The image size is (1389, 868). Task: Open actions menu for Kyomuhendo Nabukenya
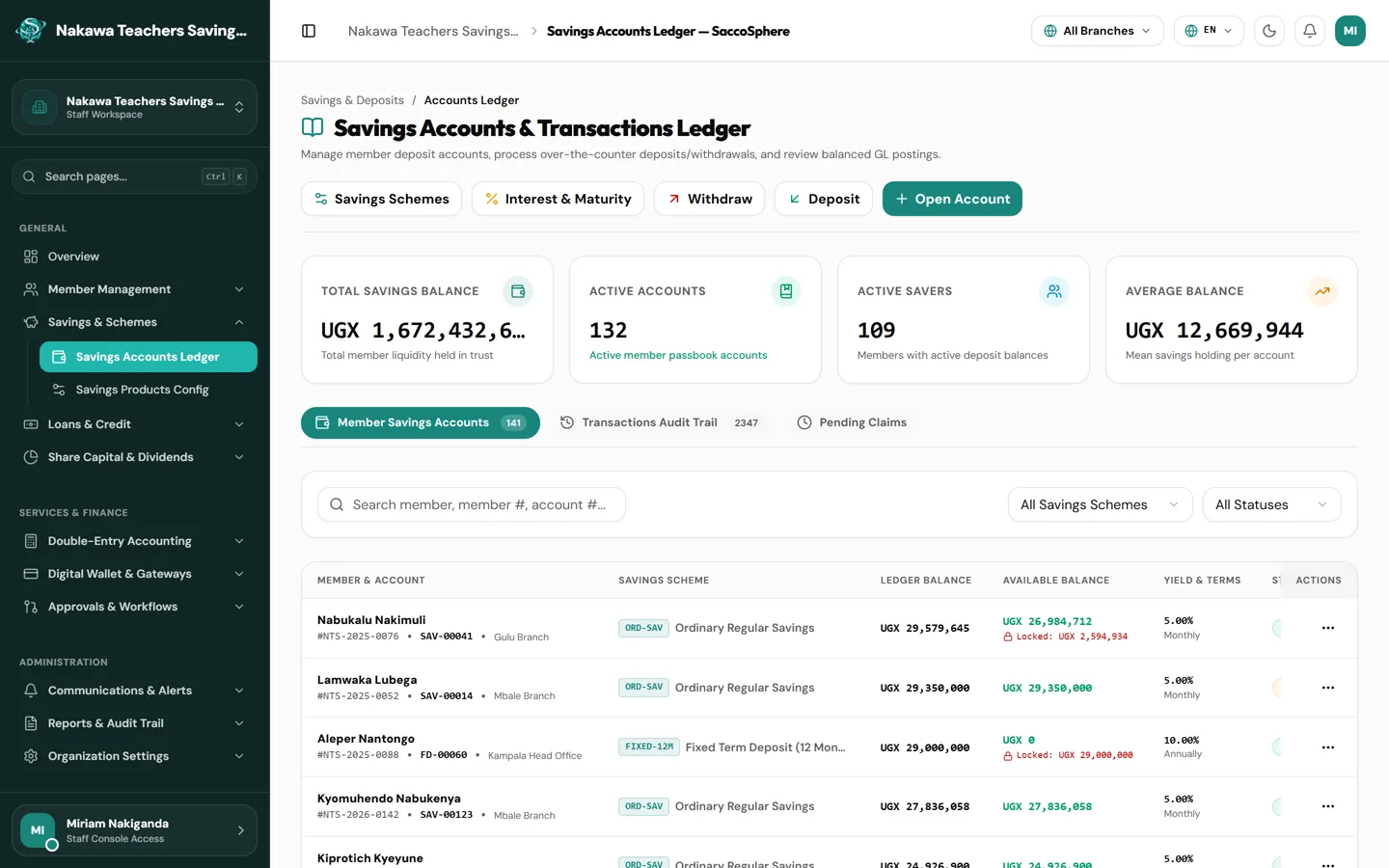tap(1328, 806)
